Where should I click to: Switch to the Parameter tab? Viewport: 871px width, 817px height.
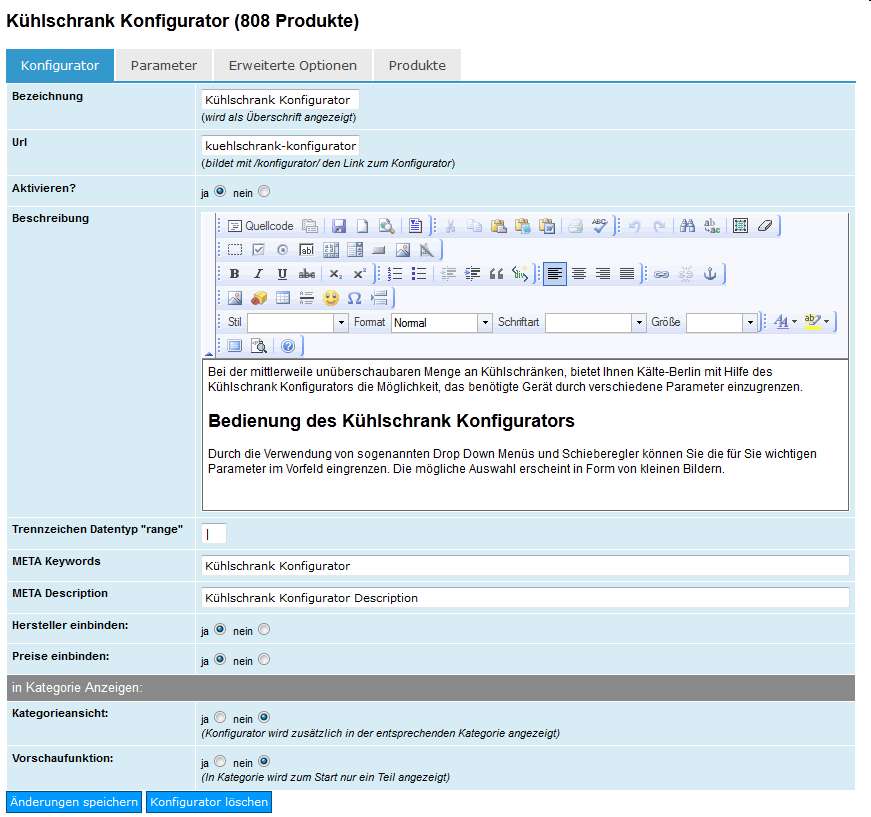coord(163,65)
